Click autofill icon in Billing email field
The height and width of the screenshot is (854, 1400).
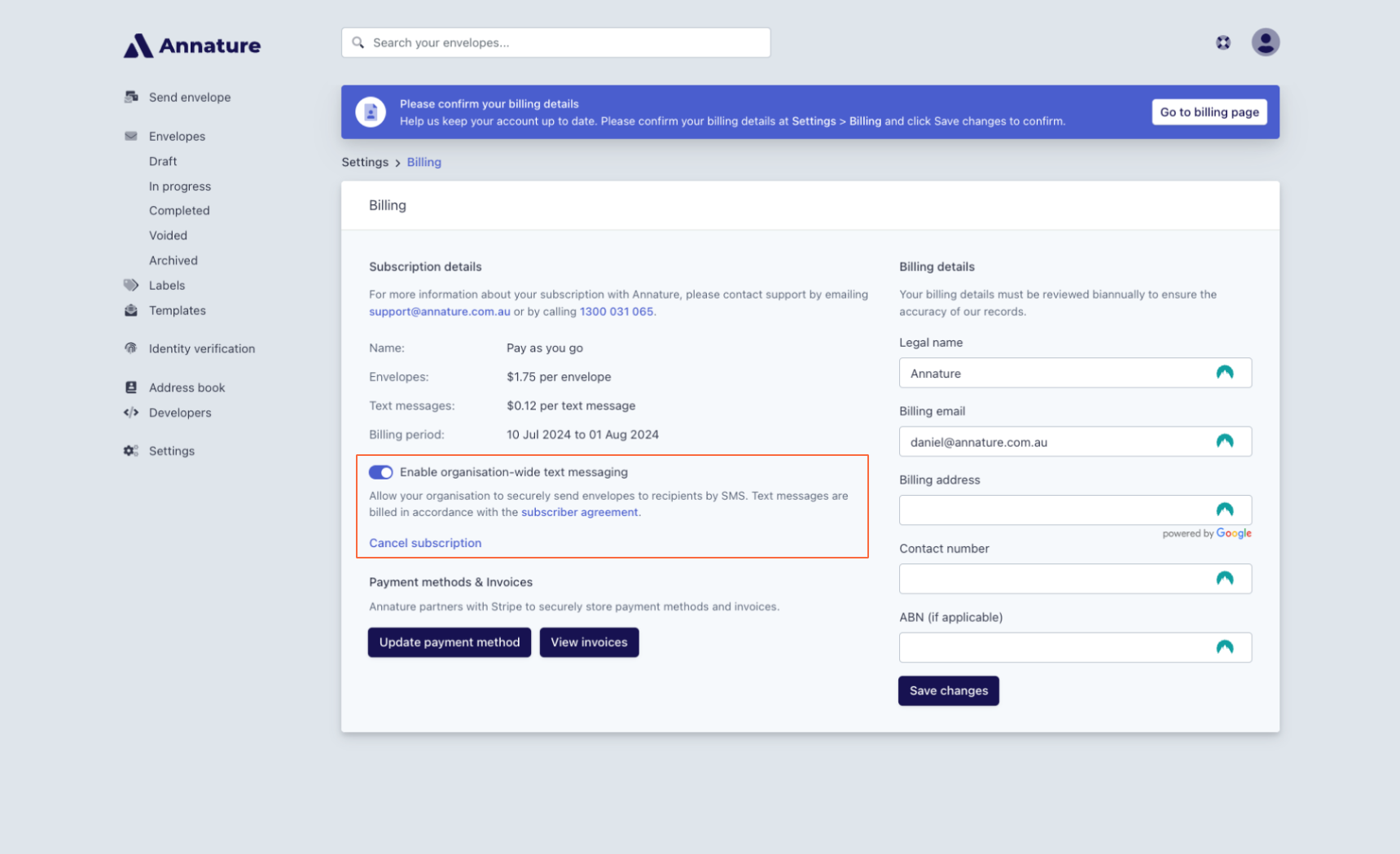coord(1224,441)
